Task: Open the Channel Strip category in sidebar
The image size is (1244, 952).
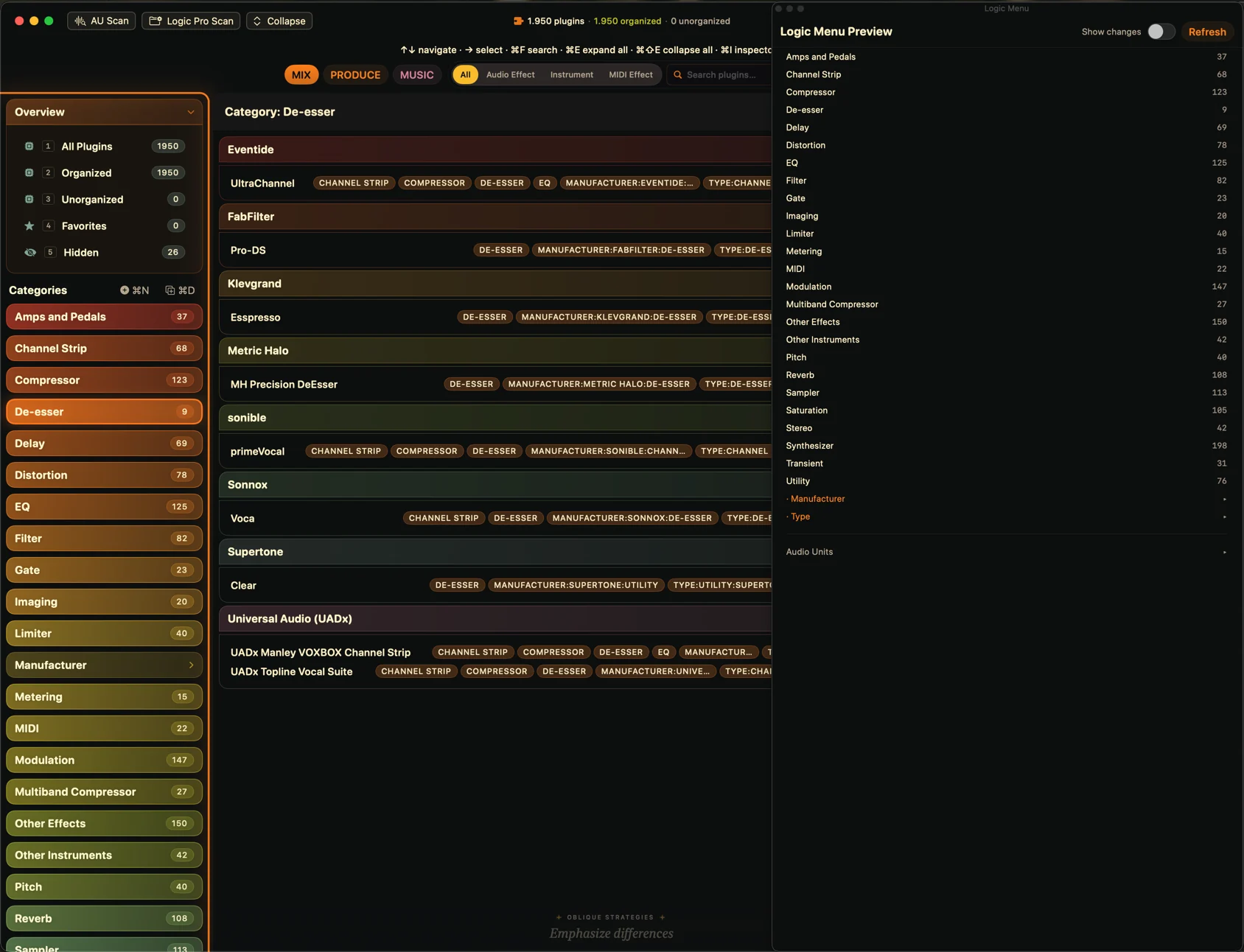Action: pyautogui.click(x=104, y=349)
